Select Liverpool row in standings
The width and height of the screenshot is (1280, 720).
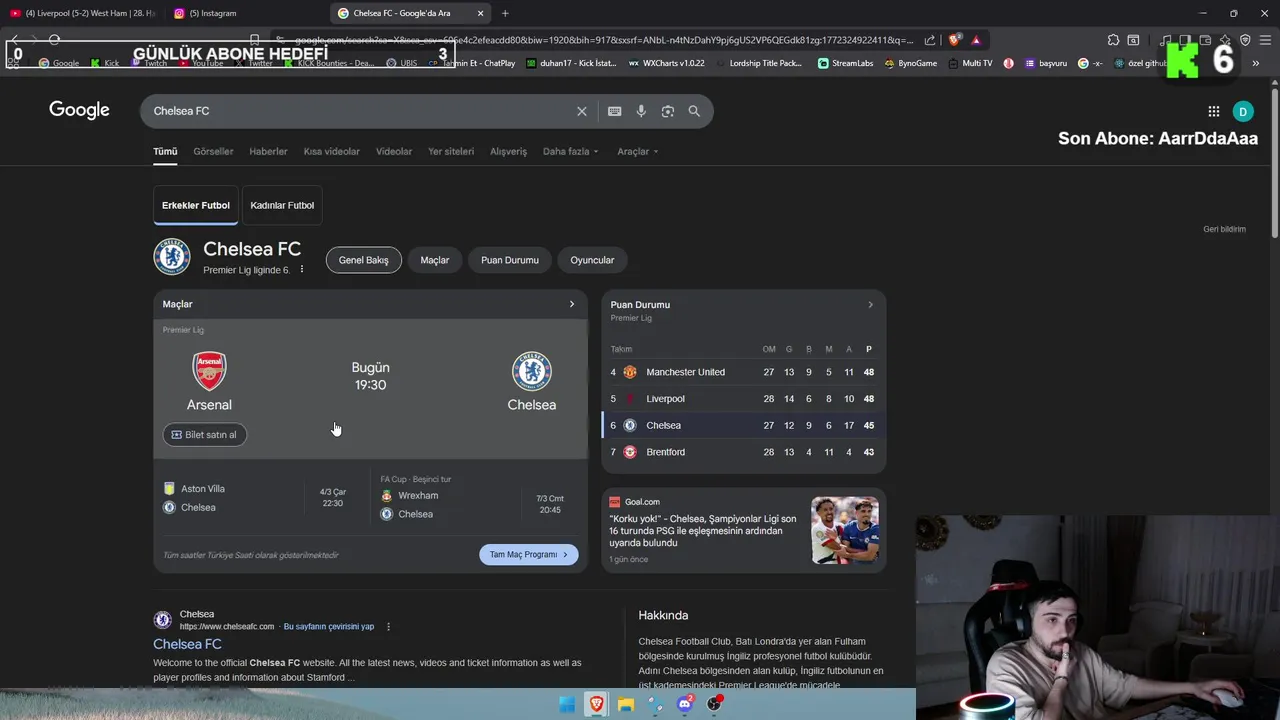pyautogui.click(x=743, y=399)
